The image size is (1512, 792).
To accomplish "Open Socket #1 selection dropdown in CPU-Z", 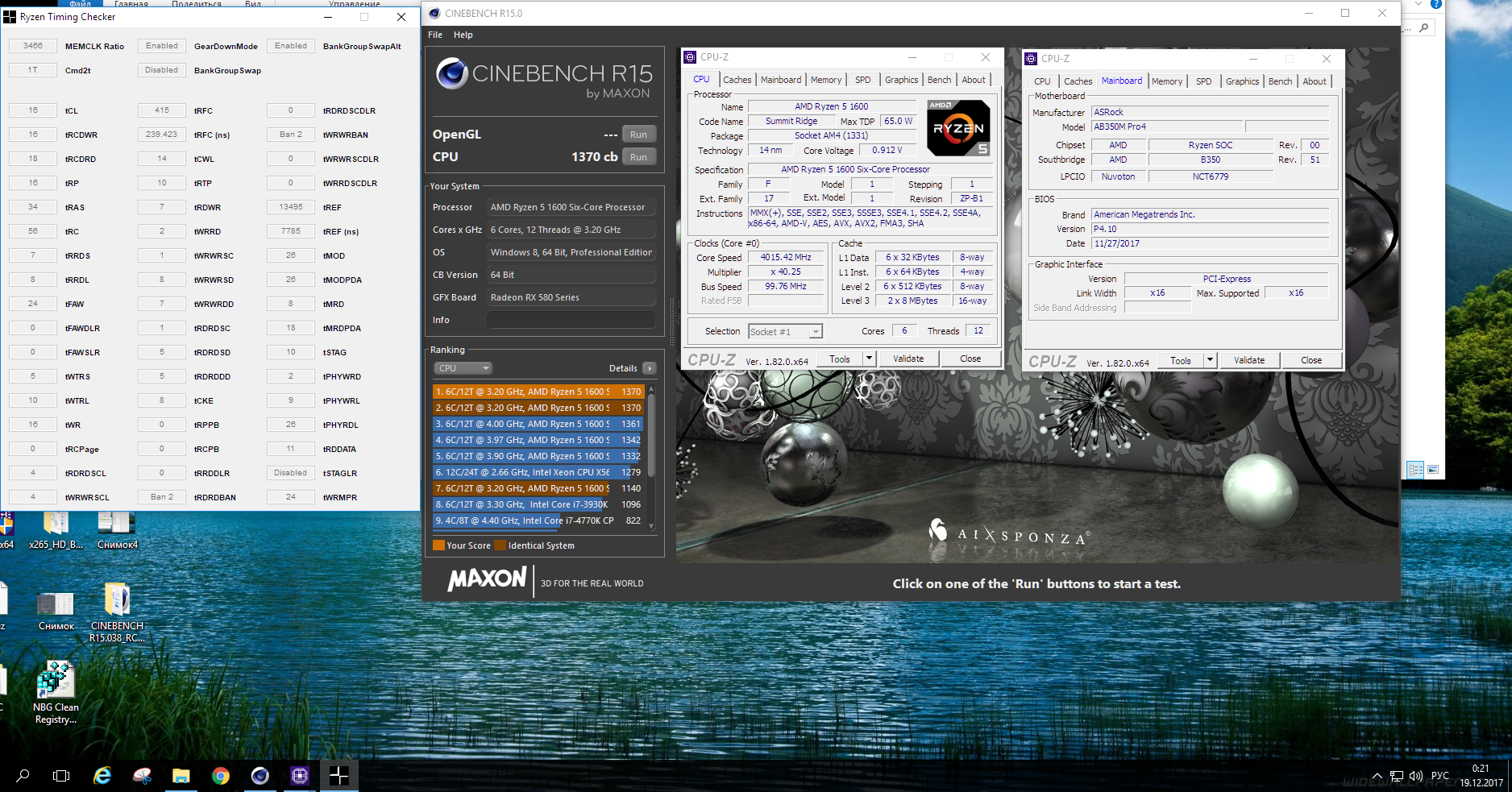I will click(x=816, y=332).
